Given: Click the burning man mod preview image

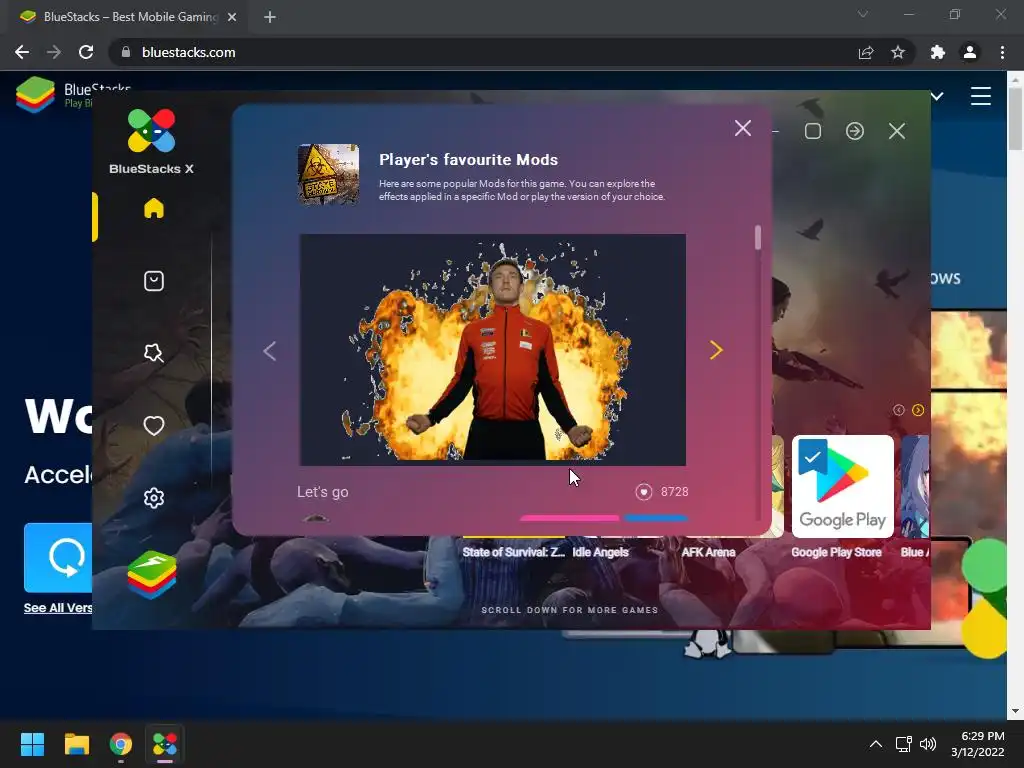Looking at the screenshot, I should pos(492,349).
